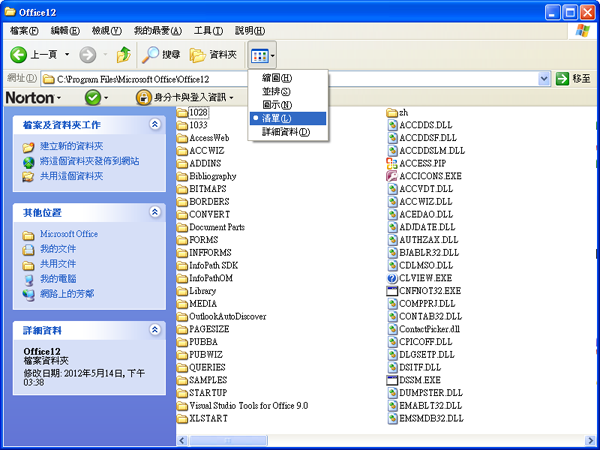Click the Views toolbar icon
Viewport: 600px width, 450px height.
click(x=259, y=56)
